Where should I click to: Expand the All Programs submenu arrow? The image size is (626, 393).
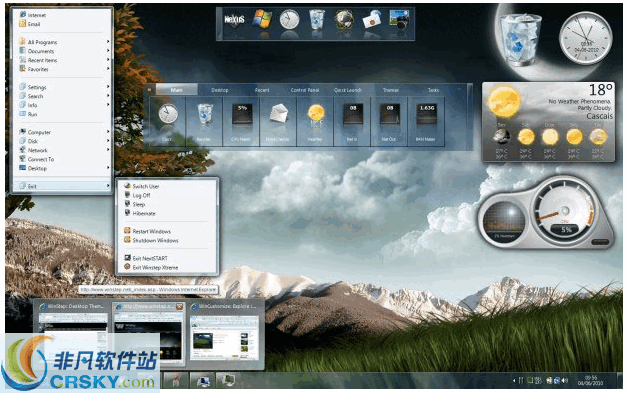pos(108,42)
